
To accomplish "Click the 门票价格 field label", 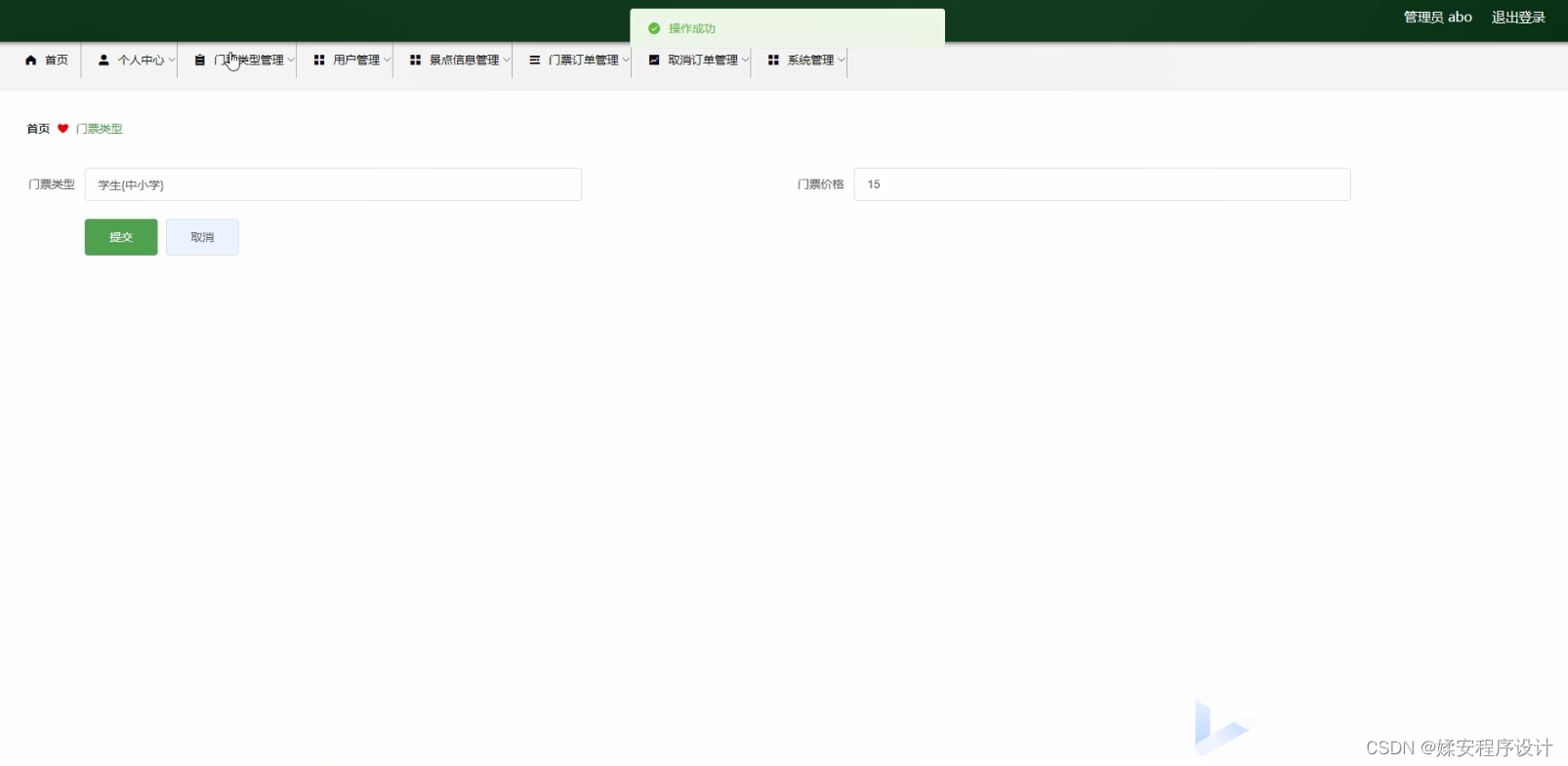I will [820, 184].
